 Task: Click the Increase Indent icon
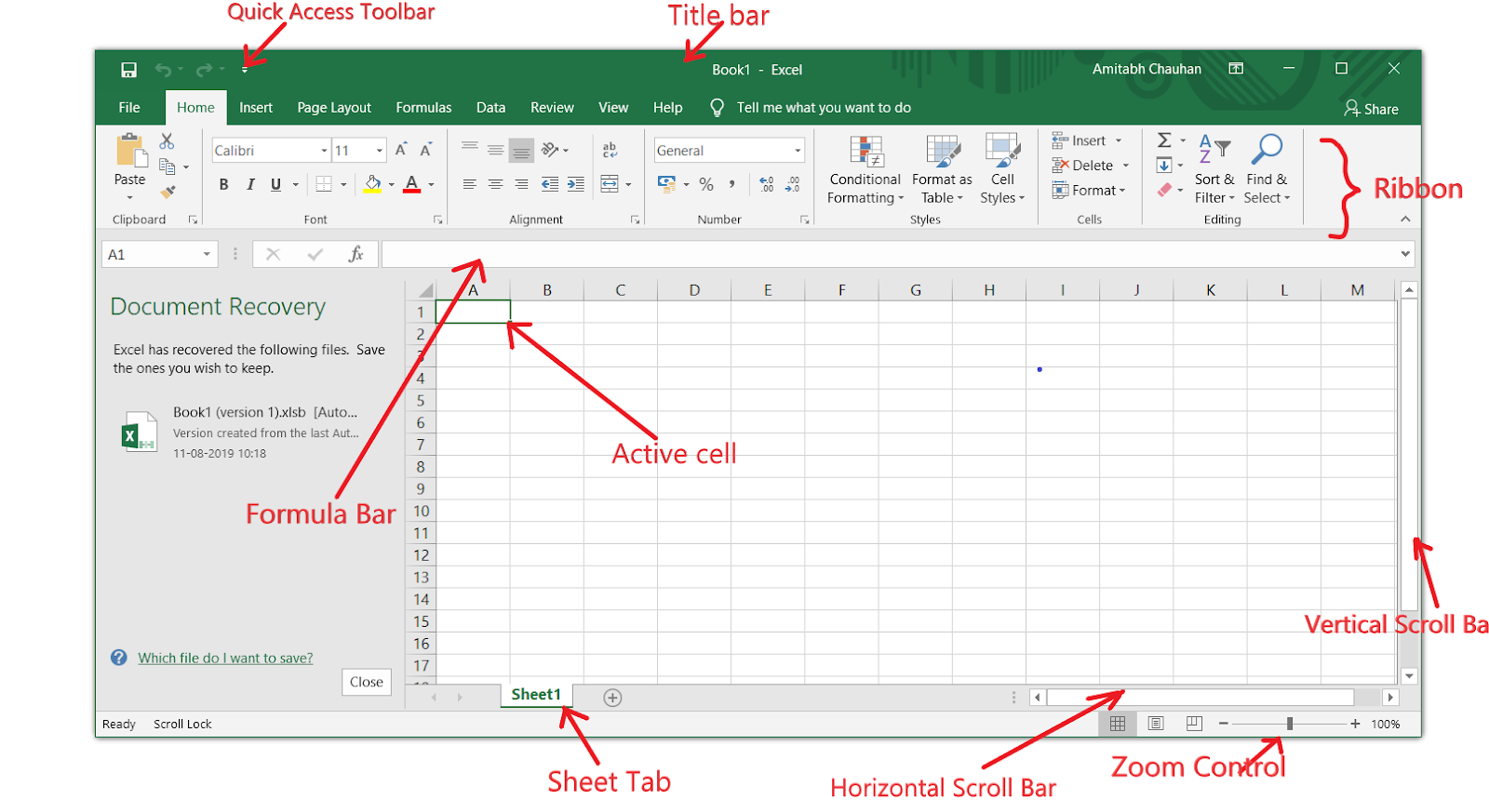click(x=576, y=184)
